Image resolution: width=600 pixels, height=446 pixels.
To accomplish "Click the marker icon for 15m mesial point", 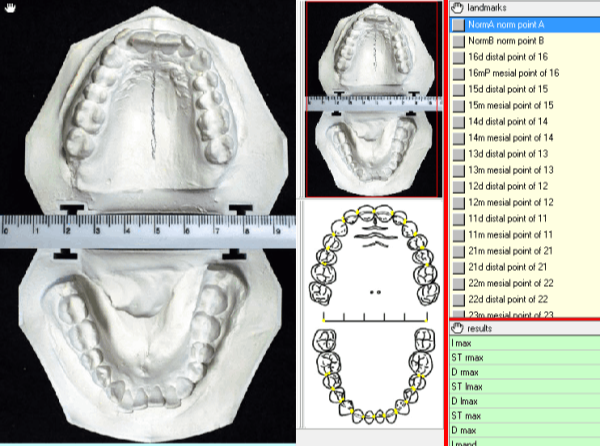I will [458, 105].
